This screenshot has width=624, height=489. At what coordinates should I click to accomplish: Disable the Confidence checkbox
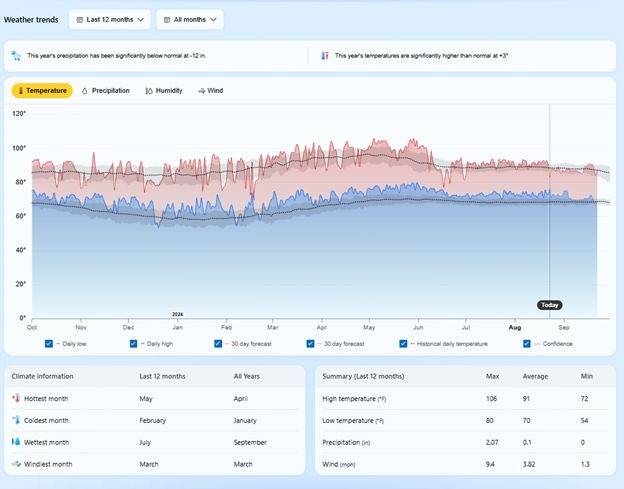527,344
